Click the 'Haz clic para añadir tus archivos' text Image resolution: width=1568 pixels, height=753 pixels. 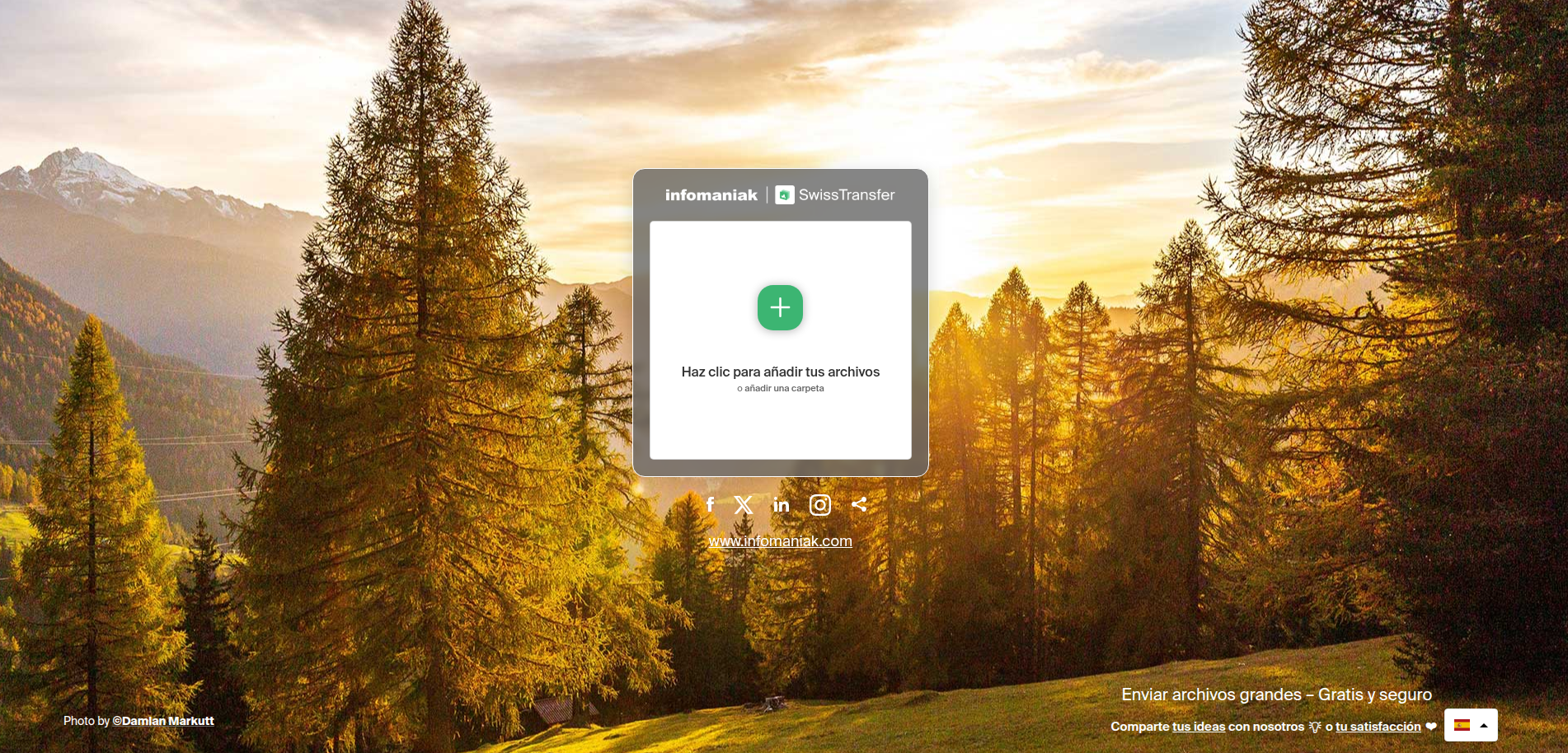[x=780, y=372]
